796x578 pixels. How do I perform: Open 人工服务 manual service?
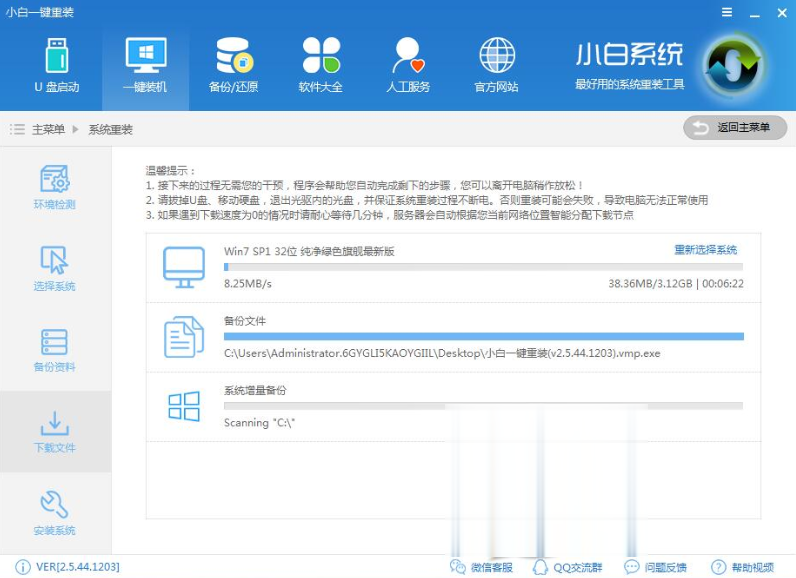coord(408,66)
